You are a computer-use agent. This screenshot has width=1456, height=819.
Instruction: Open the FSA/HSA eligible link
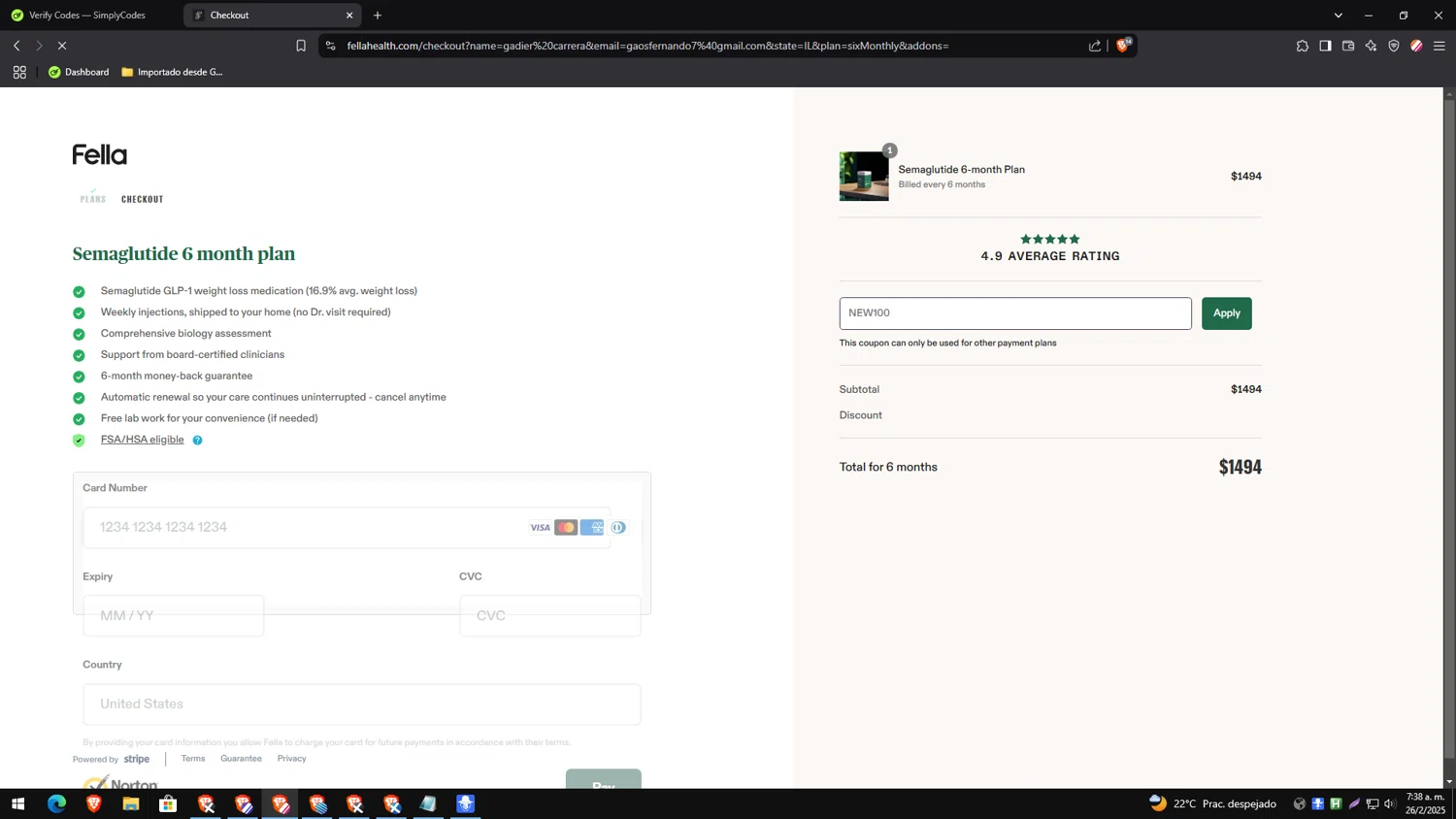pyautogui.click(x=142, y=440)
